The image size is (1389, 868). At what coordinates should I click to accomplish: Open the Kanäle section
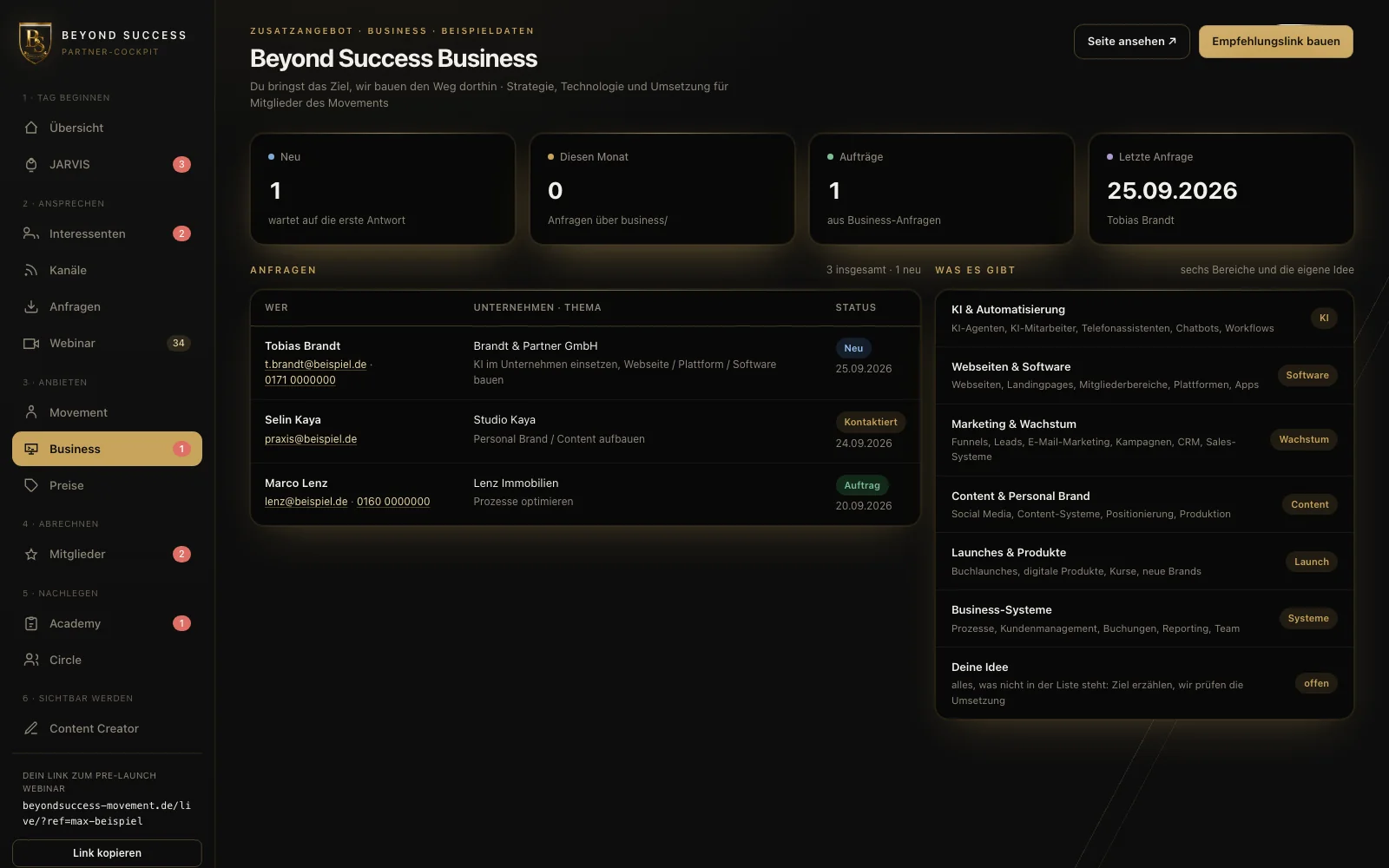point(107,270)
